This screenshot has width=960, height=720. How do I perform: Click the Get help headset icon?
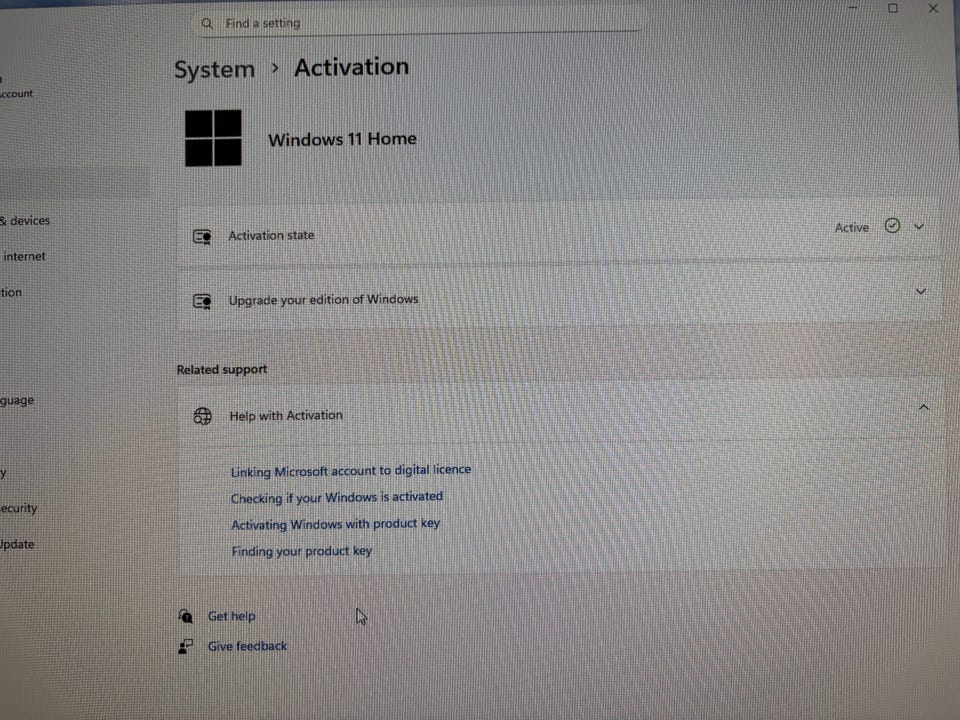point(186,616)
